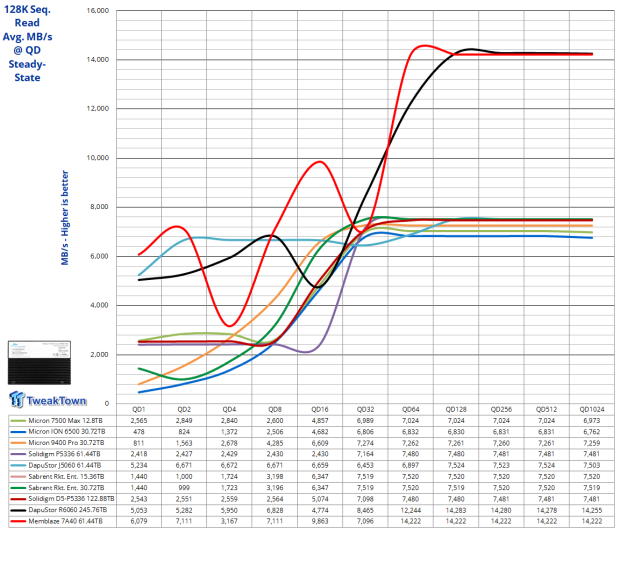Click the black DapuStor R6060 legend swatch
The image size is (620, 568).
pos(18,510)
